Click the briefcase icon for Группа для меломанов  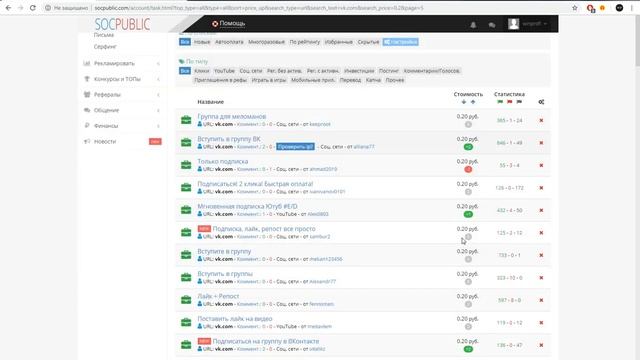pyautogui.click(x=186, y=120)
